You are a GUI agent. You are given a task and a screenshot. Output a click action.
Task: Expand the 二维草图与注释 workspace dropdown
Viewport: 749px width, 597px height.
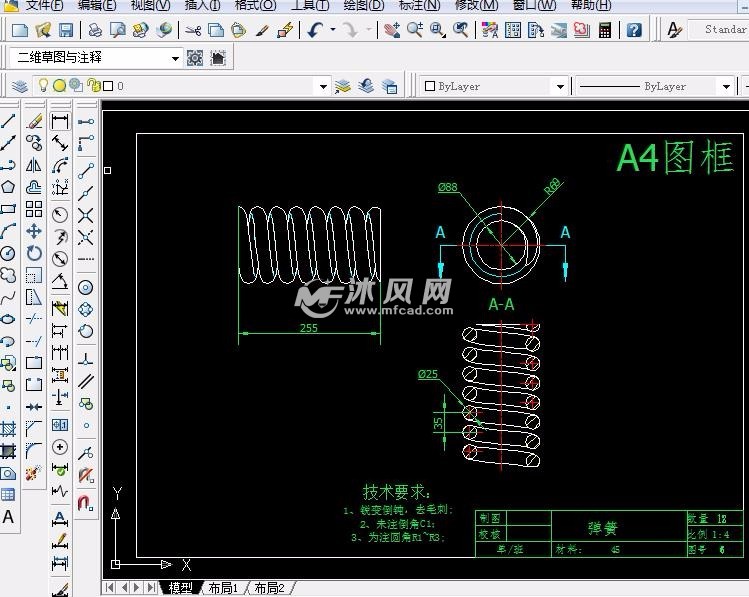pyautogui.click(x=175, y=58)
